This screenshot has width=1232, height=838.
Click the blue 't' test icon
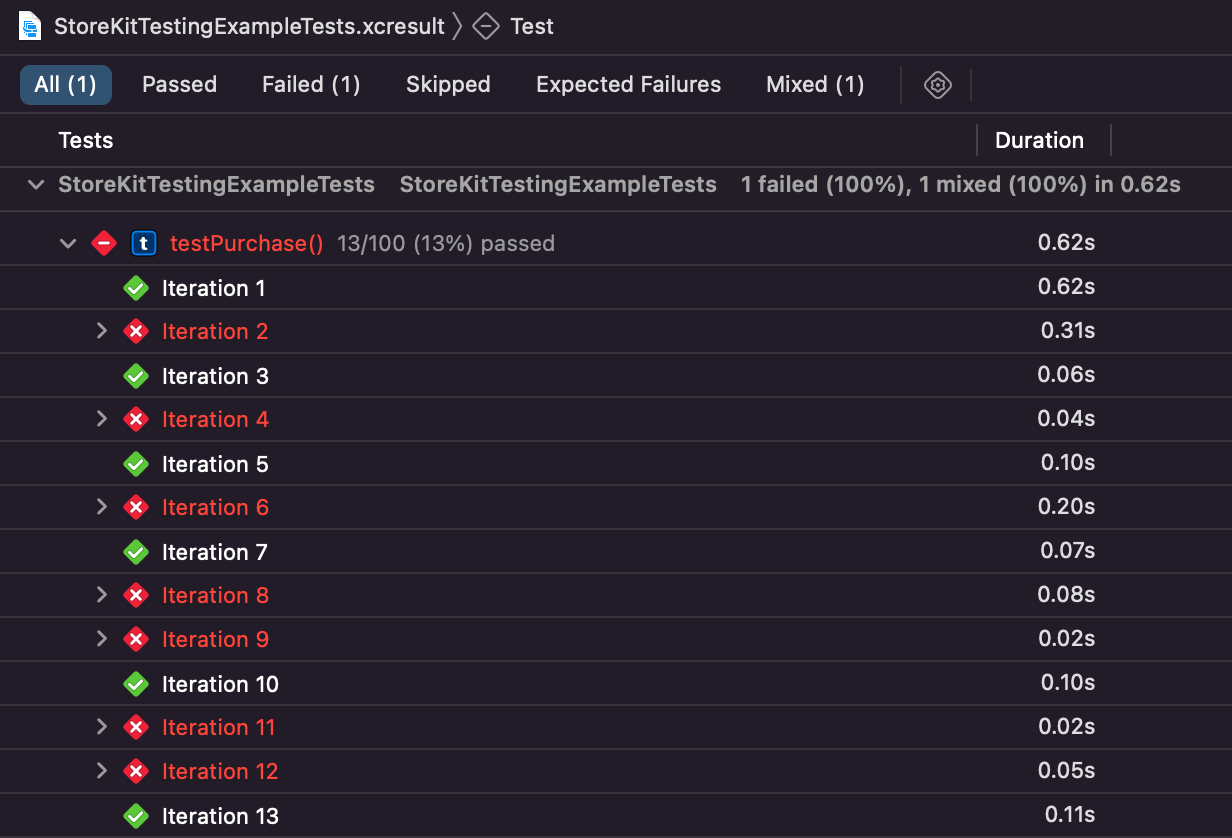144,243
